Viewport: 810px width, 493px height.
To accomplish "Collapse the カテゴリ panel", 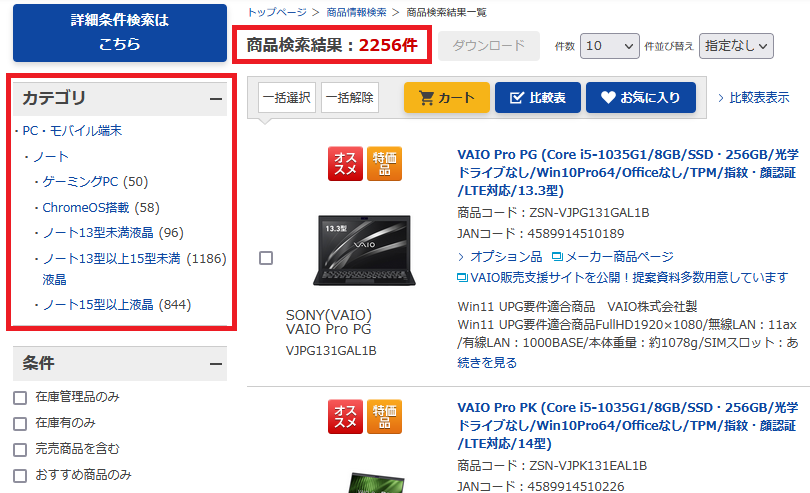I will coord(216,98).
